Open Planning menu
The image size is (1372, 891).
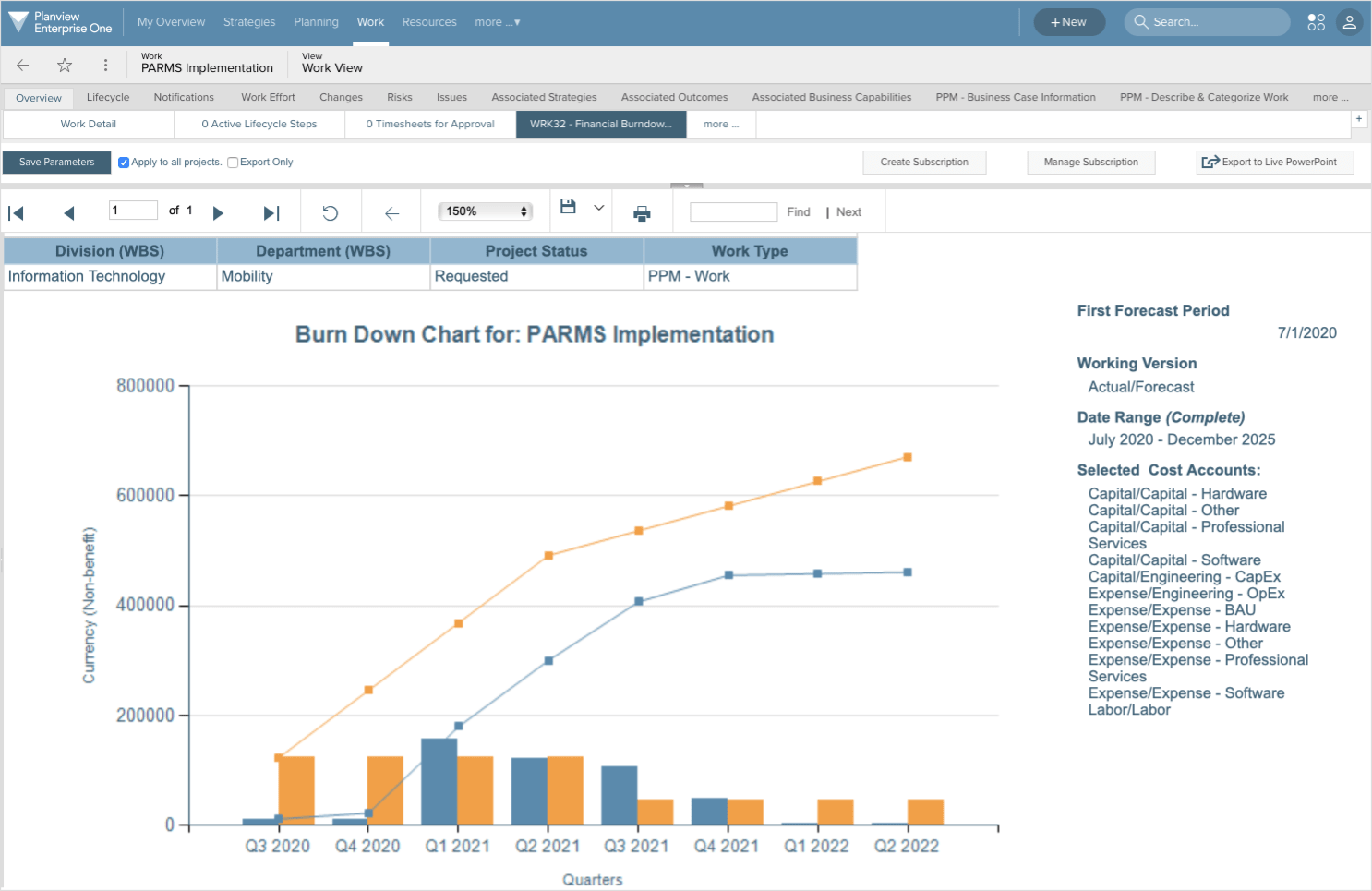(x=316, y=22)
